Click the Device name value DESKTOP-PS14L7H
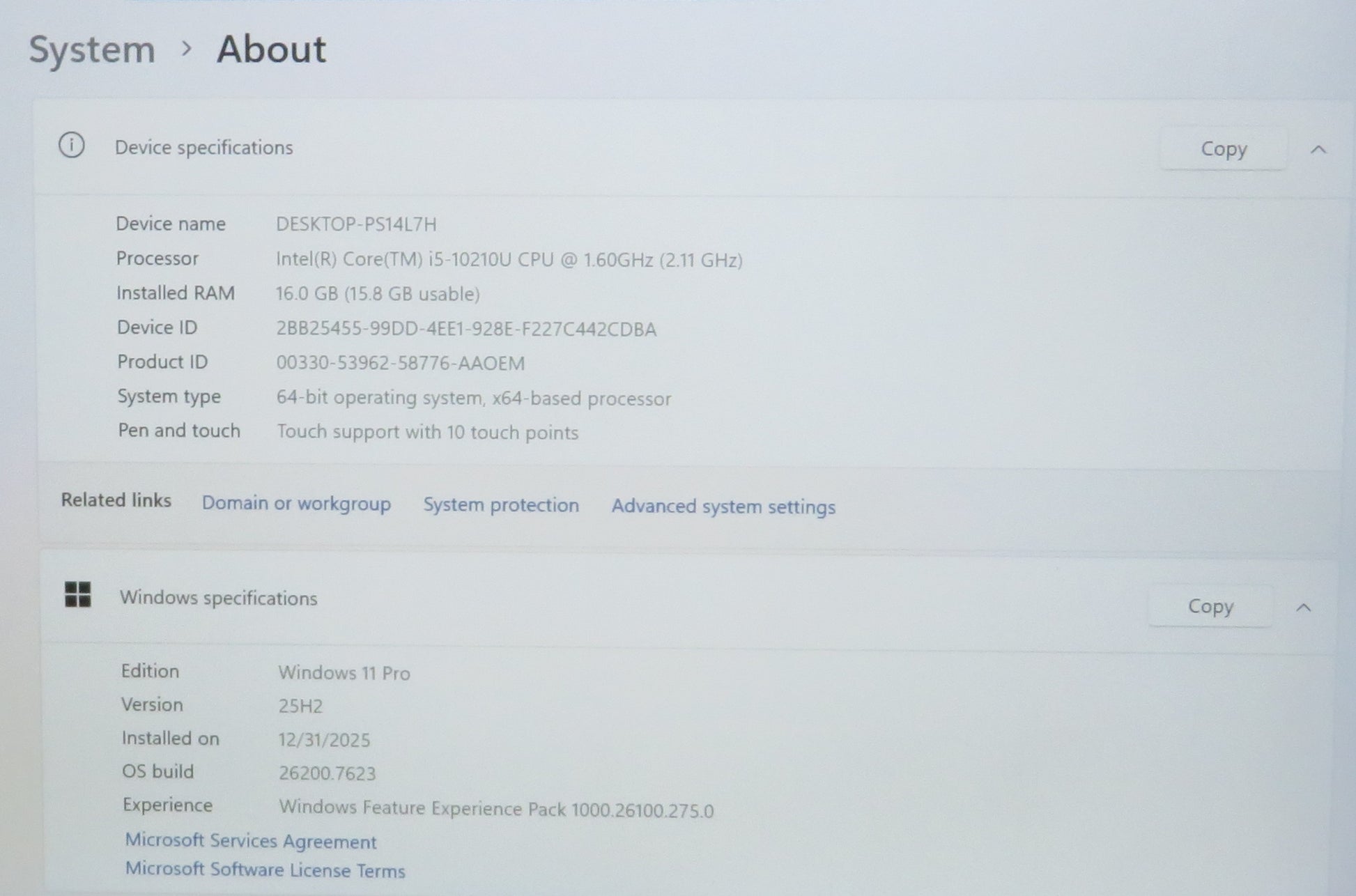Image resolution: width=1356 pixels, height=896 pixels. click(x=356, y=224)
